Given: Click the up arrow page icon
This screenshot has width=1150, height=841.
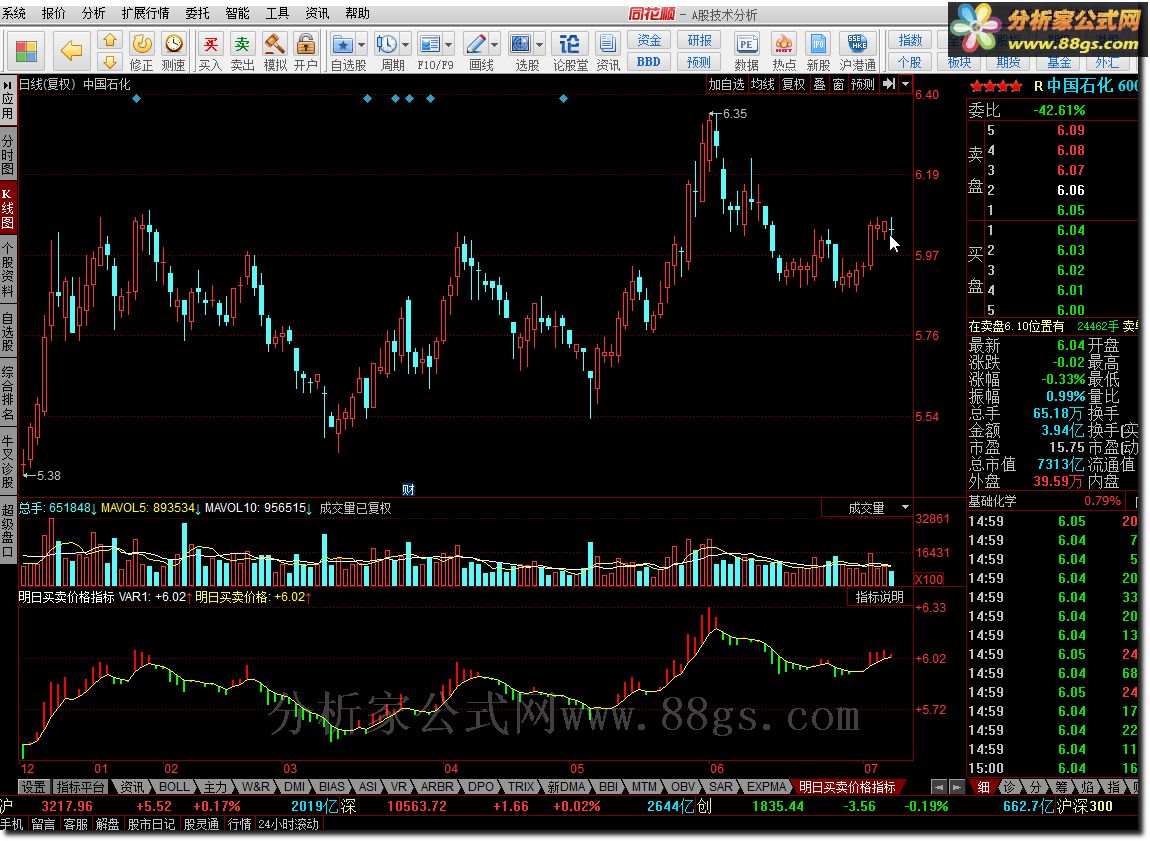Looking at the screenshot, I should pos(110,40).
